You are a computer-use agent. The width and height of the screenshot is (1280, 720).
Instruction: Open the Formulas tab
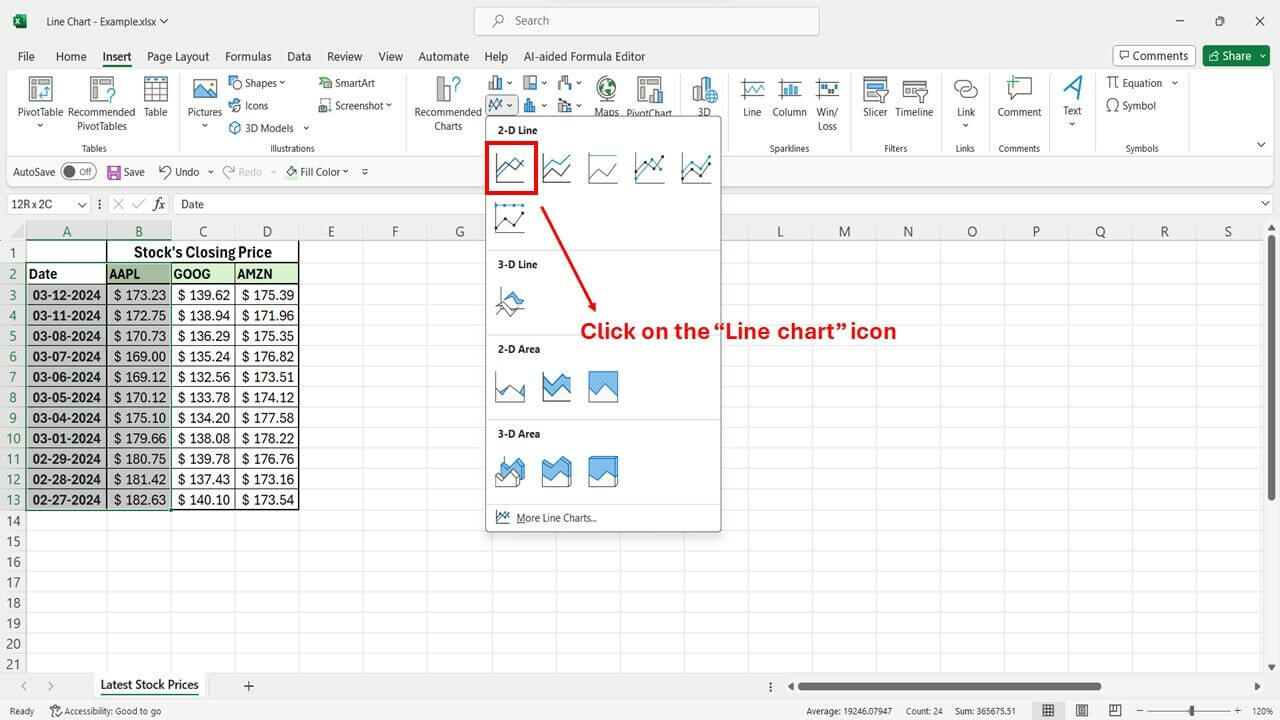click(248, 57)
